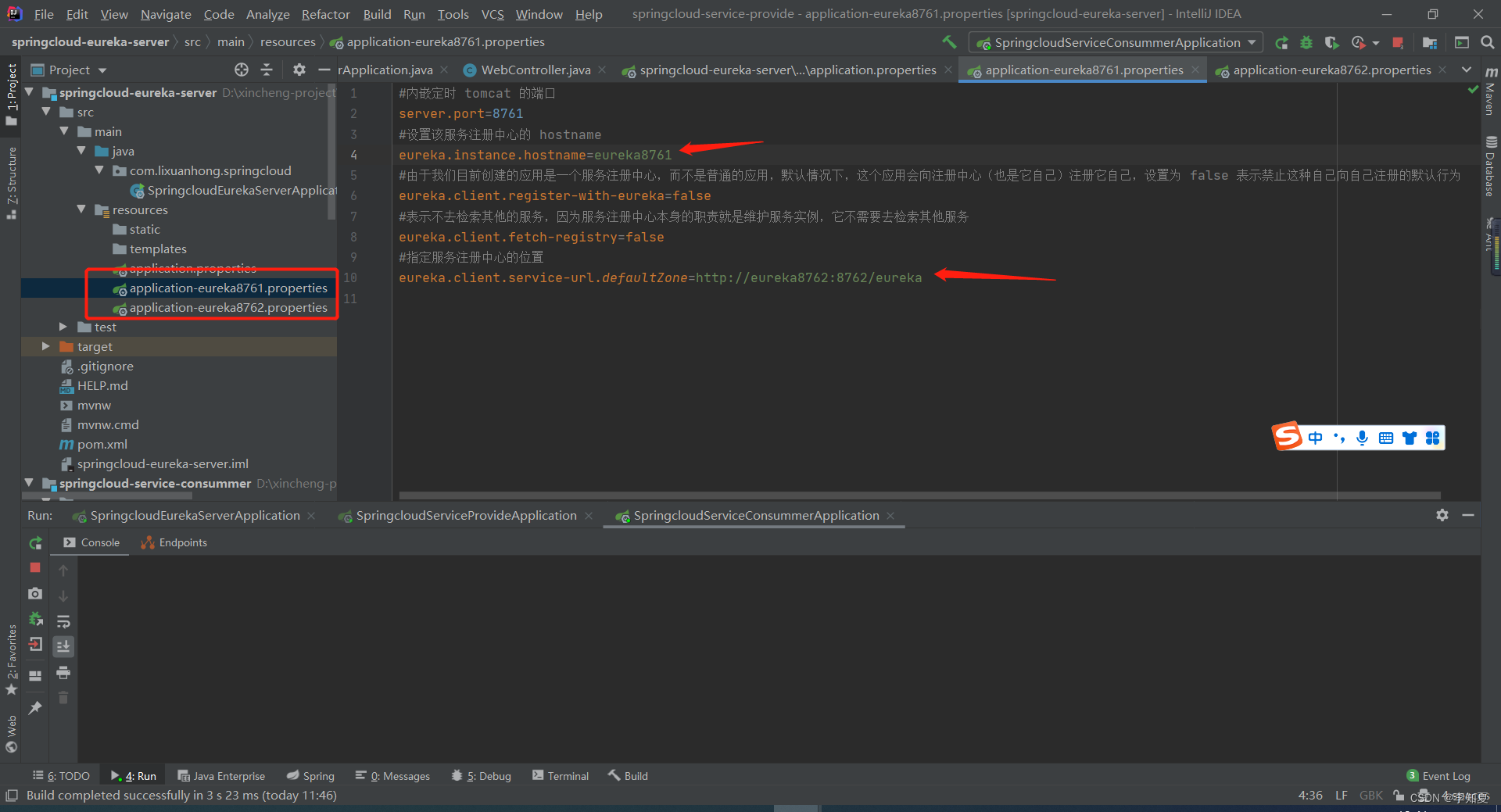The image size is (1501, 812).
Task: Click the green Debug bug icon in toolbar
Action: (1306, 42)
